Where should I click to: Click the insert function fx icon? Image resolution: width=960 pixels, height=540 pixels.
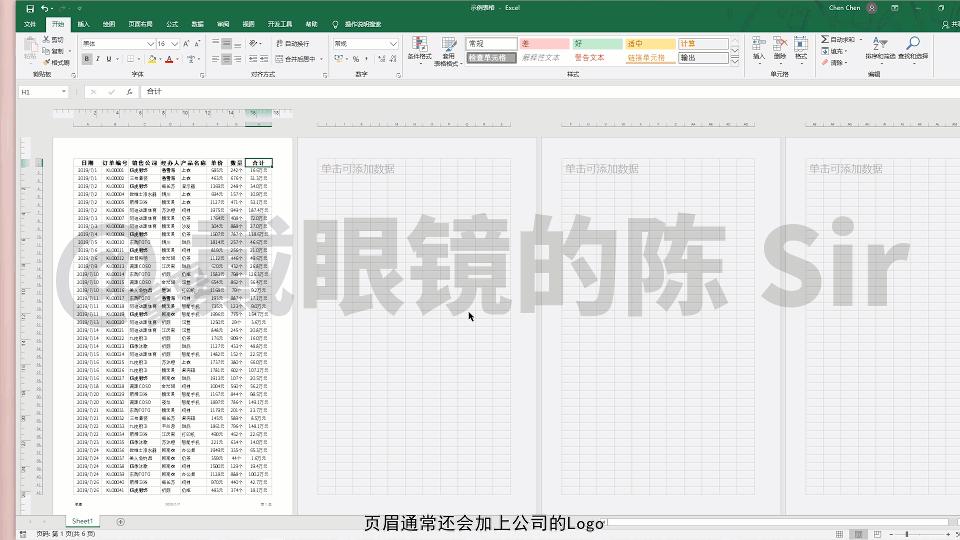coord(129,92)
